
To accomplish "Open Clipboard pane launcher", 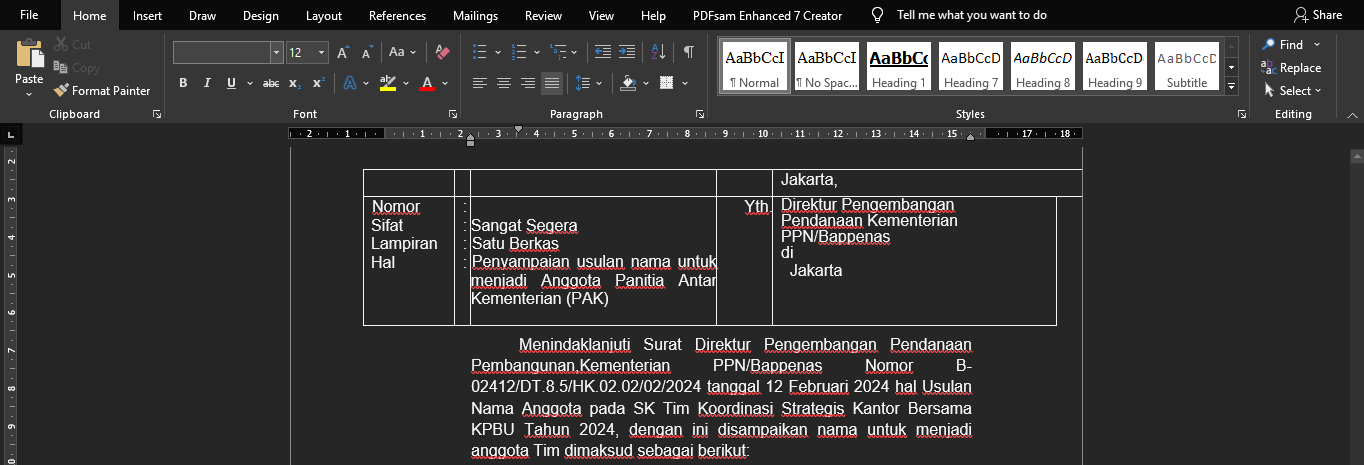I will pos(157,115).
